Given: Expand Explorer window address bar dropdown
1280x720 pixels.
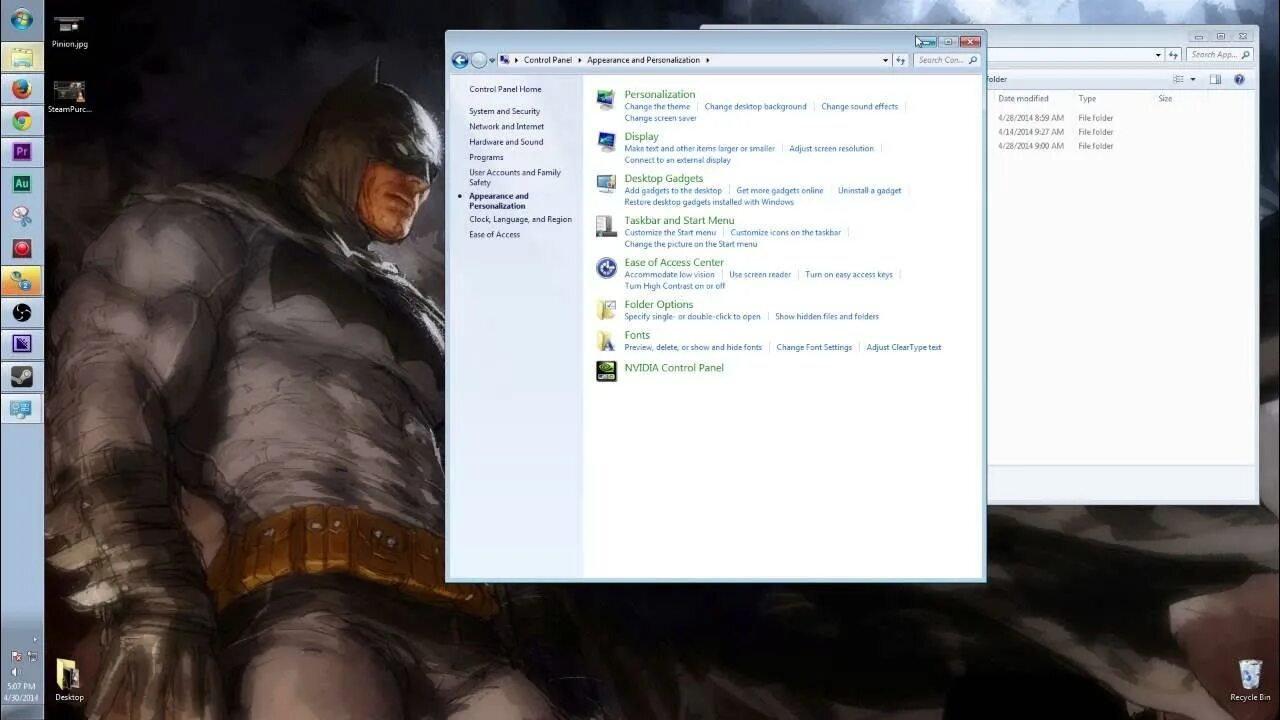Looking at the screenshot, I should coord(1159,55).
